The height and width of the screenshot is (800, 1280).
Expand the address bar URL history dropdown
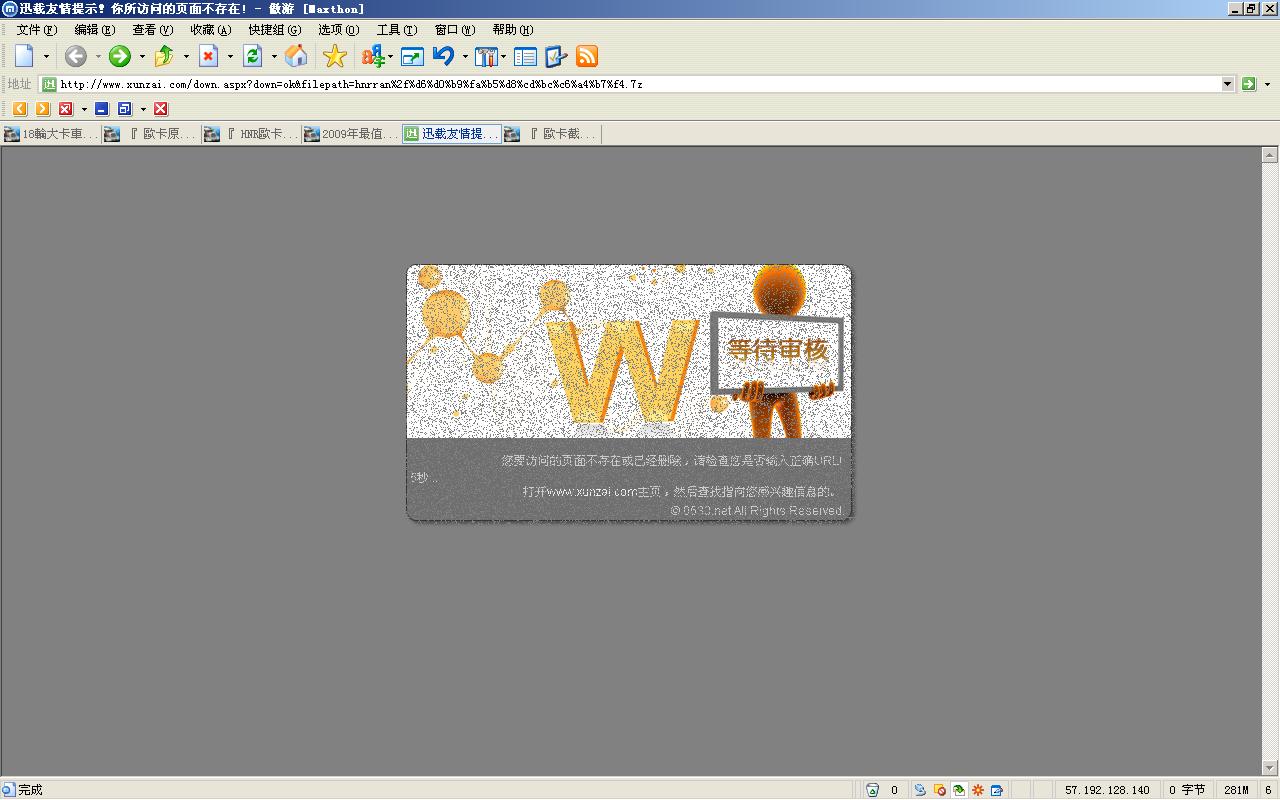(x=1228, y=84)
